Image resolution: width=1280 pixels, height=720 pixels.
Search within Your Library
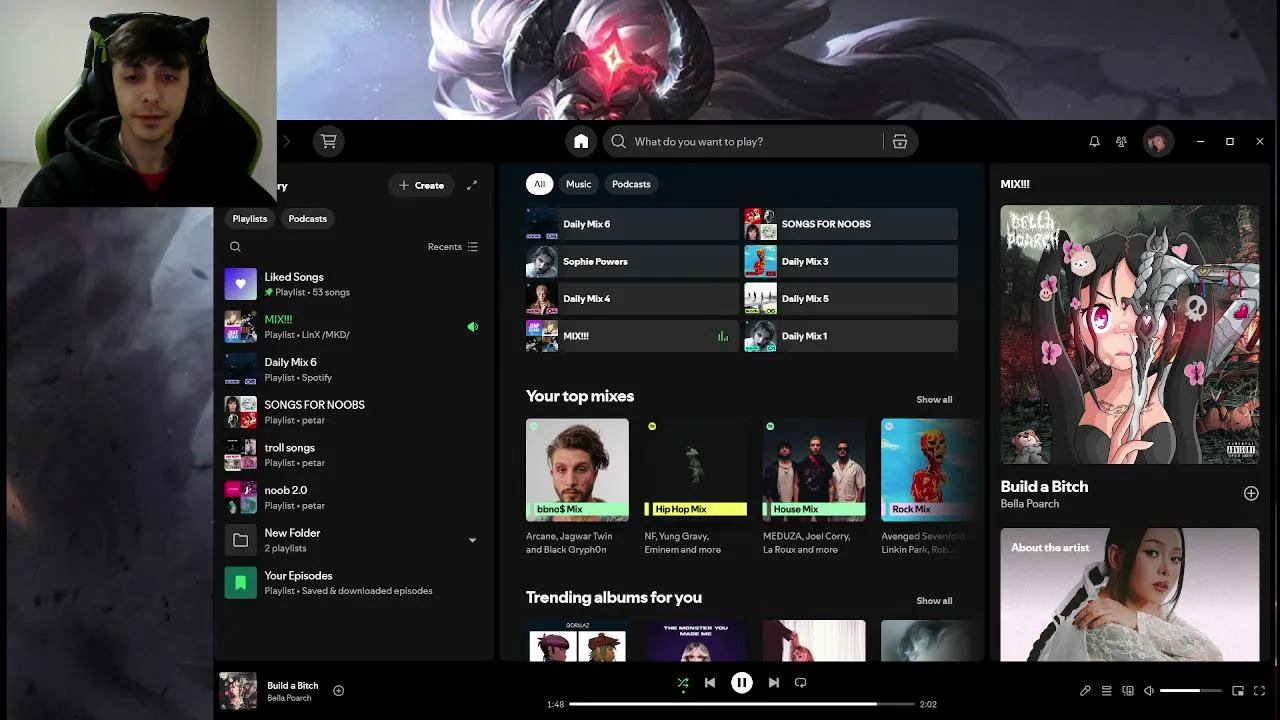tap(235, 247)
